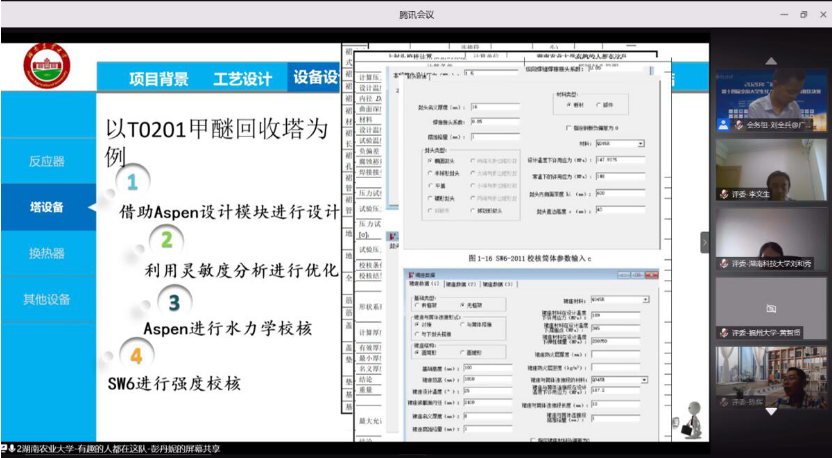Open the 项目背景 tab
Viewport: 833px width, 458px height.
coord(158,78)
